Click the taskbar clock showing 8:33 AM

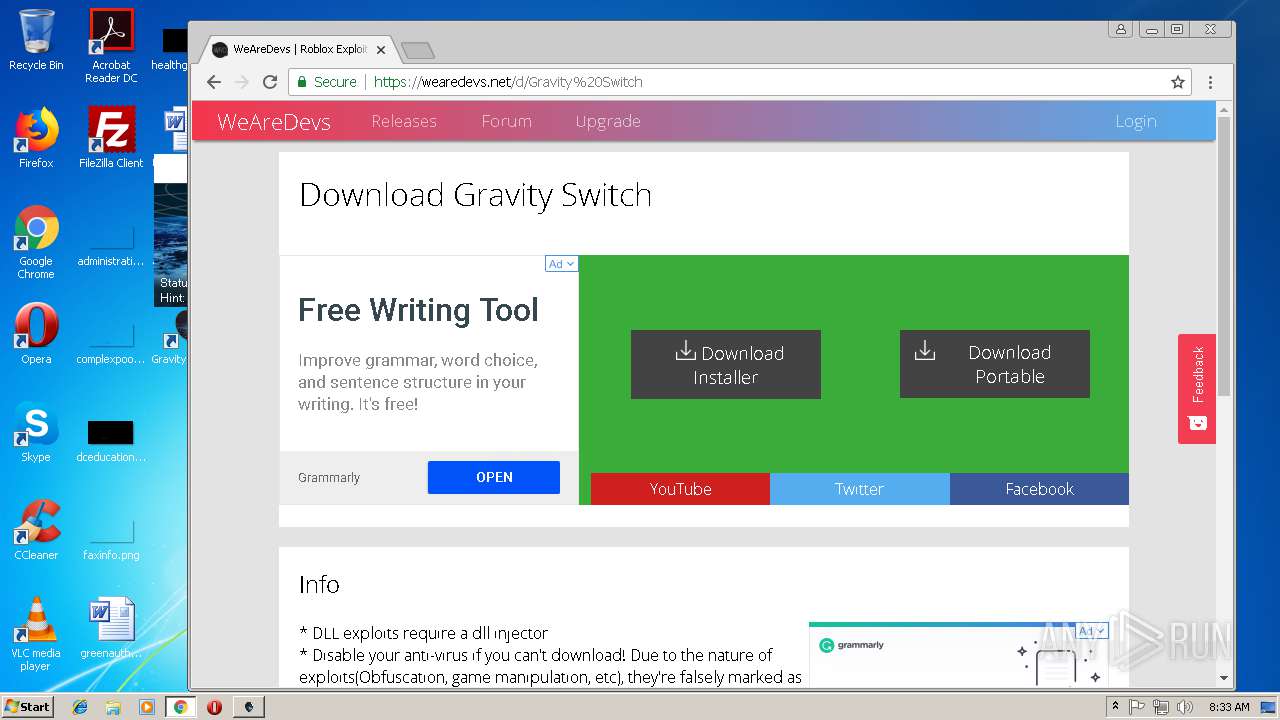(x=1229, y=706)
